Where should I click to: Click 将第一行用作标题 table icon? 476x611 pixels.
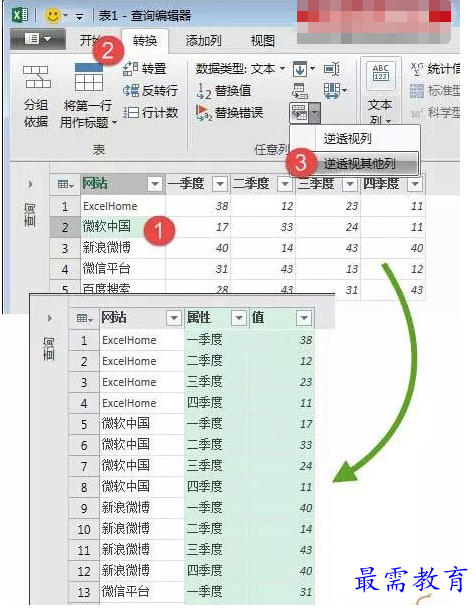point(89,77)
